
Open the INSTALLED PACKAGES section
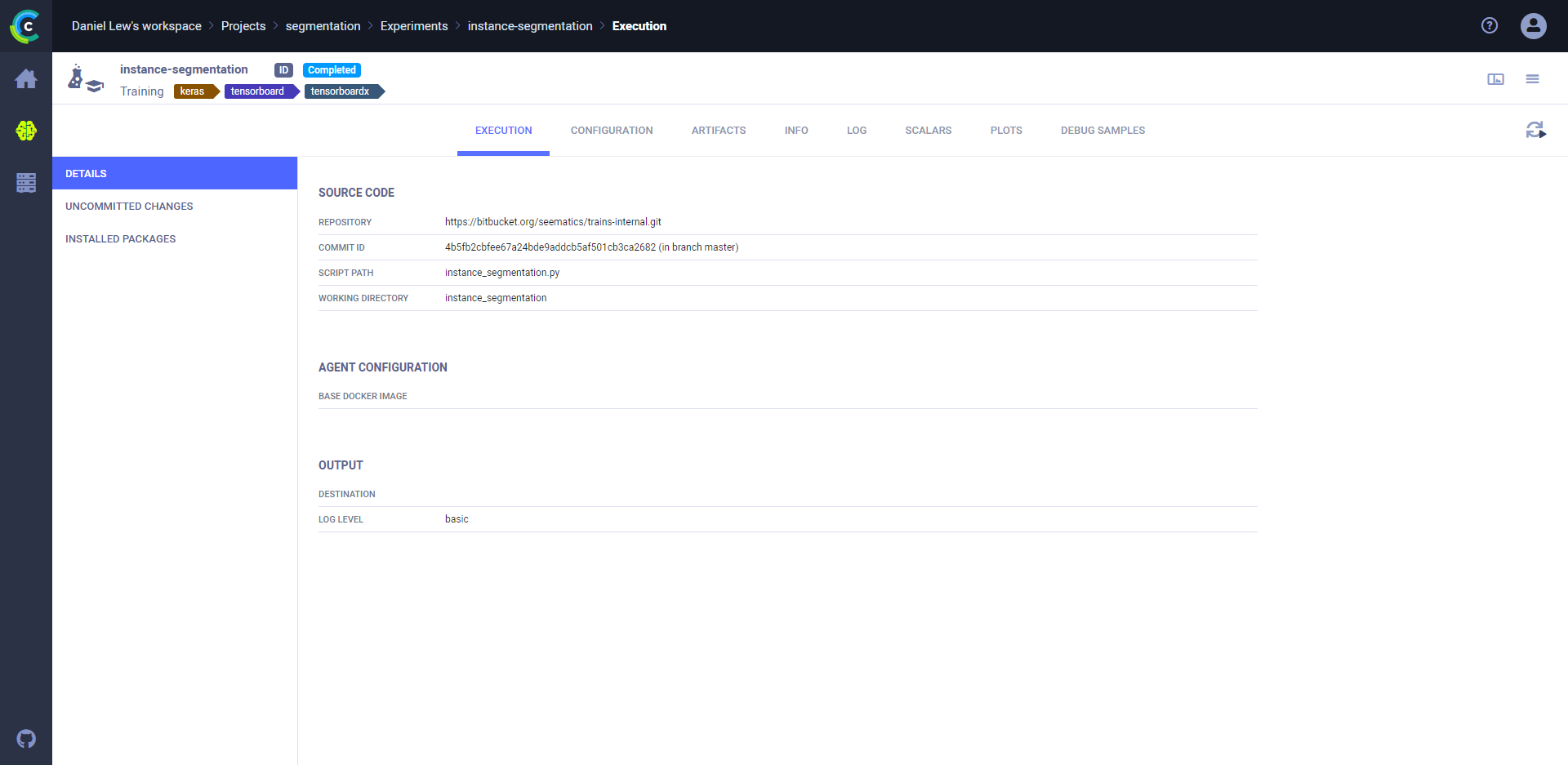pyautogui.click(x=120, y=238)
